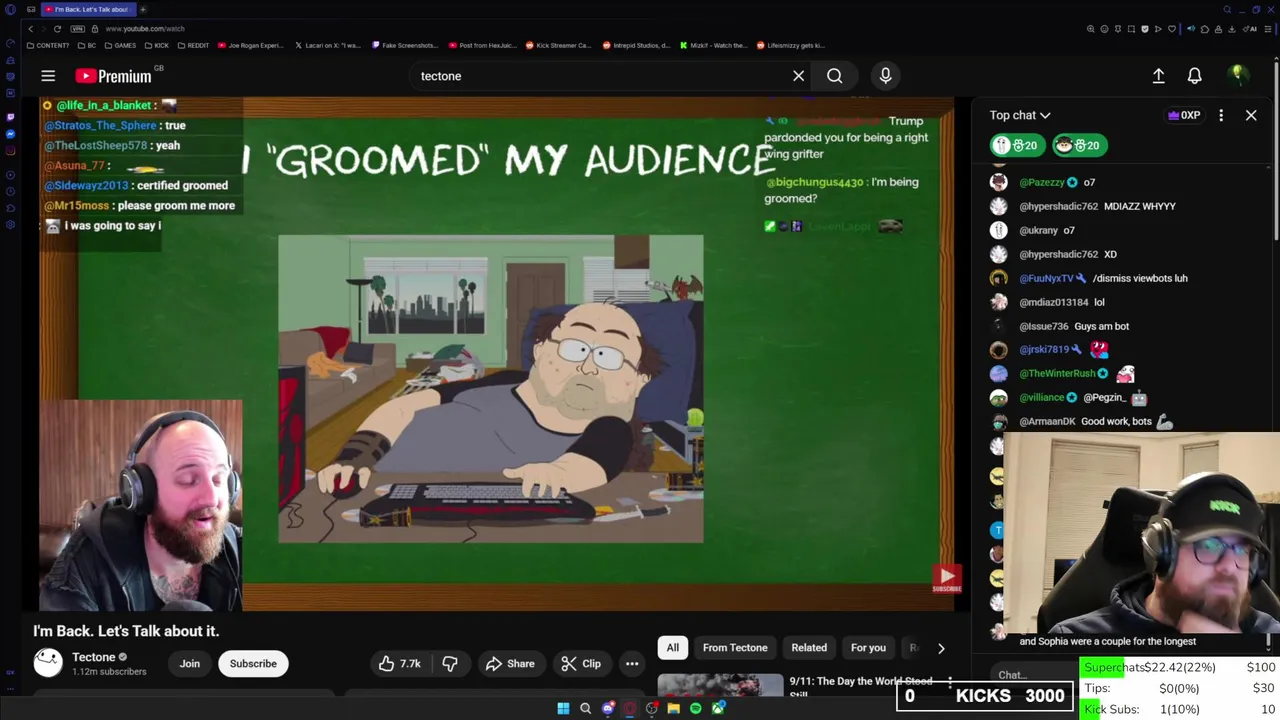Open more video actions ellipsis

click(632, 664)
